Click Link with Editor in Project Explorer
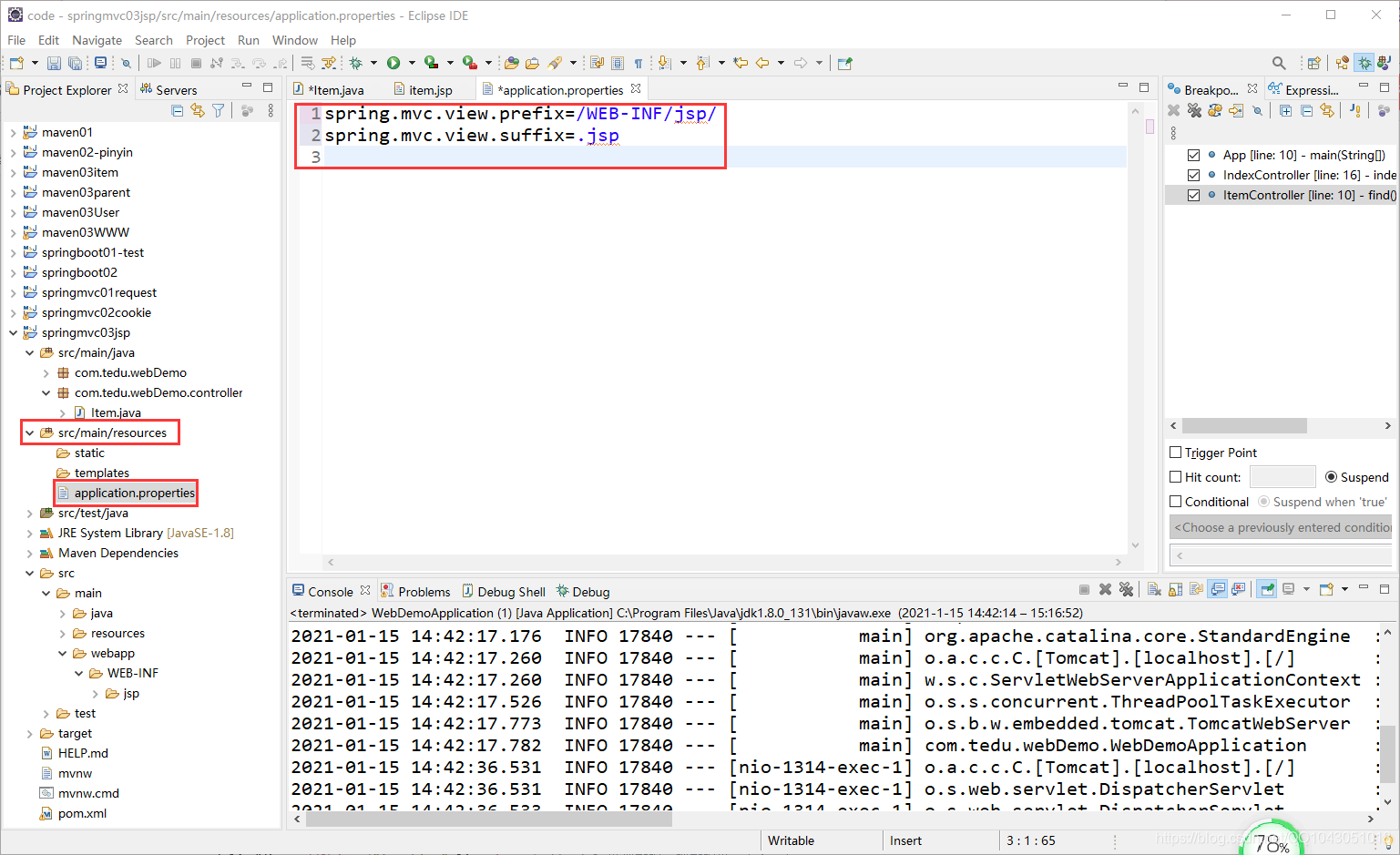Viewport: 1400px width, 855px height. tap(198, 110)
